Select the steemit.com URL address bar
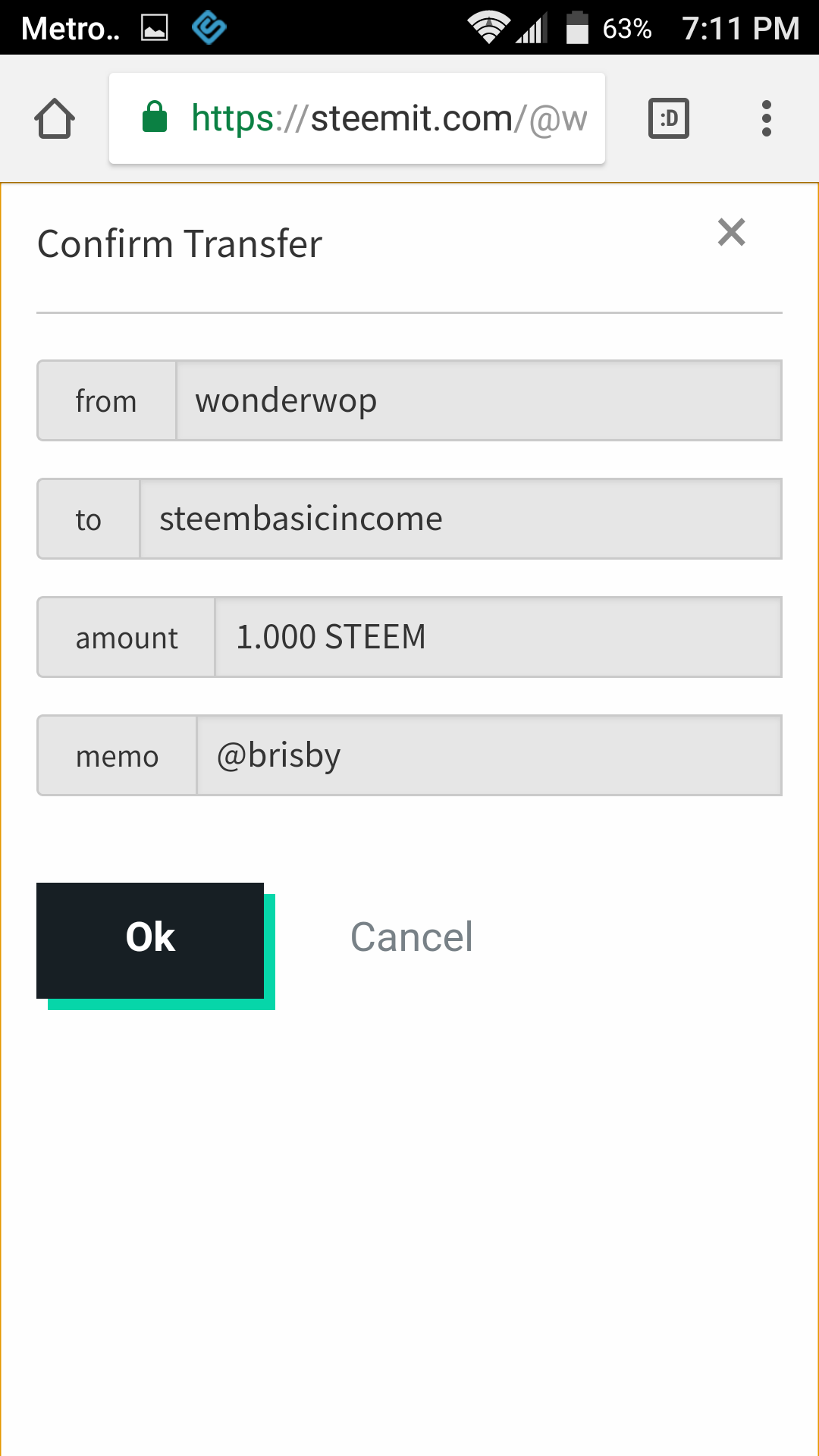The width and height of the screenshot is (819, 1456). [x=357, y=118]
